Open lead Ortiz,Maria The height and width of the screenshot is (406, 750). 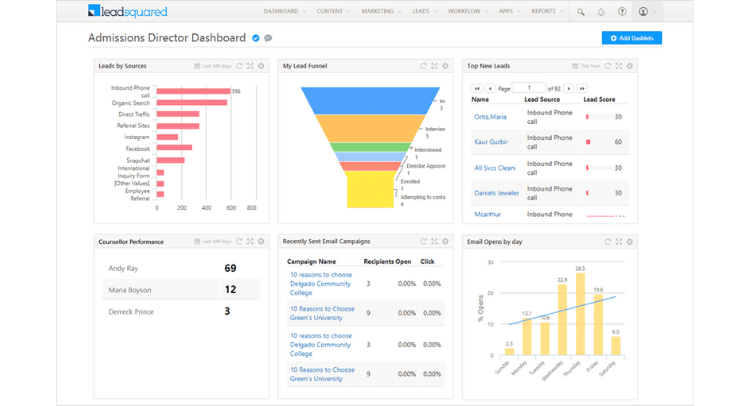tap(490, 117)
